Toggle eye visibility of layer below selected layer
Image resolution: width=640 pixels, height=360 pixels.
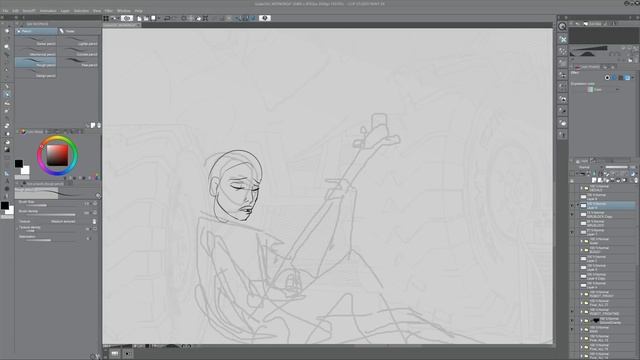pyautogui.click(x=572, y=214)
